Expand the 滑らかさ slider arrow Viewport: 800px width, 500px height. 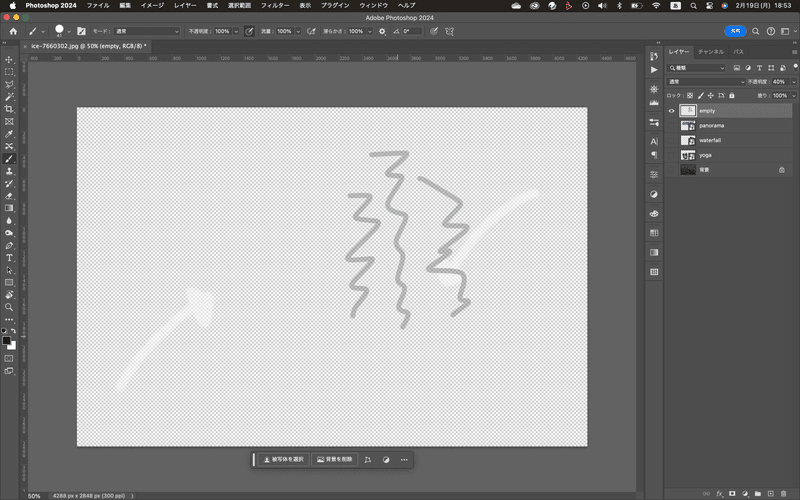click(x=370, y=31)
